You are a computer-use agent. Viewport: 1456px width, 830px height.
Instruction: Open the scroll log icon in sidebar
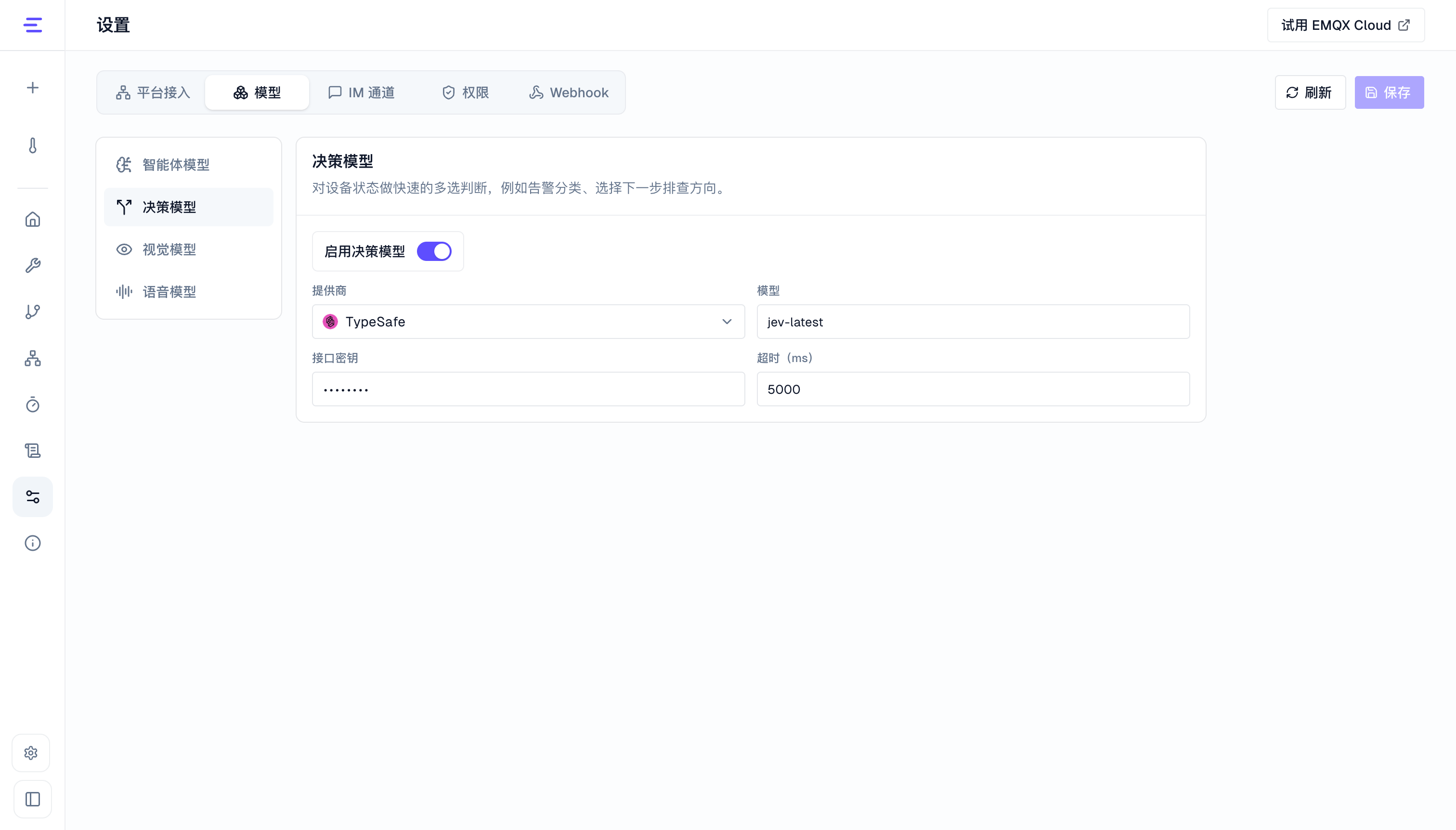pos(32,451)
